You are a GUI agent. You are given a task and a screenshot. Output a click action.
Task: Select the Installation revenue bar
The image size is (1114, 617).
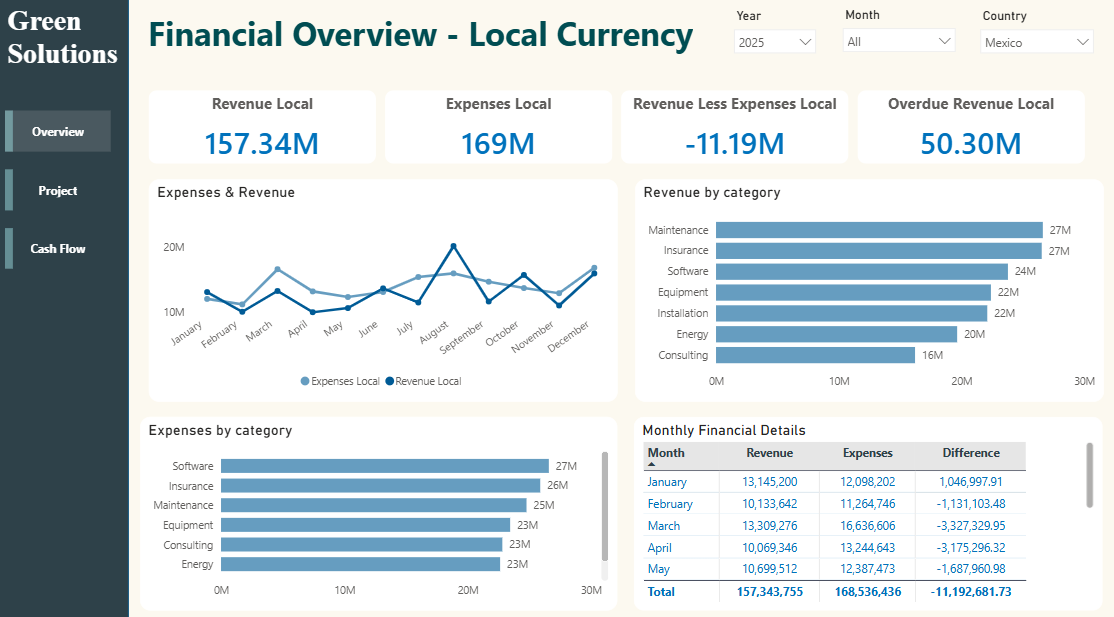point(852,313)
